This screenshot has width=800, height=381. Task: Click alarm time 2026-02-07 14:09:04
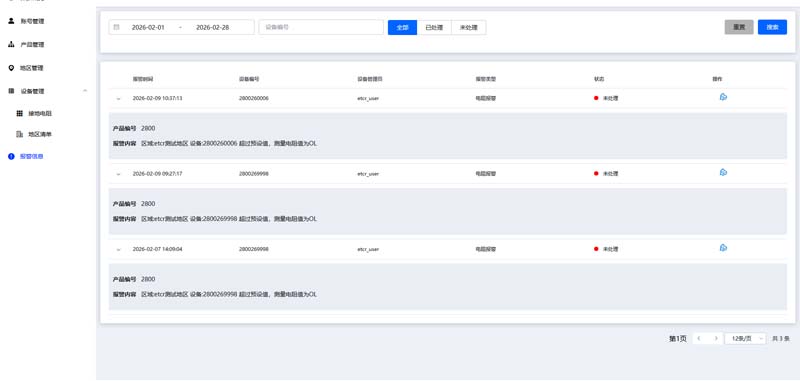tap(157, 249)
